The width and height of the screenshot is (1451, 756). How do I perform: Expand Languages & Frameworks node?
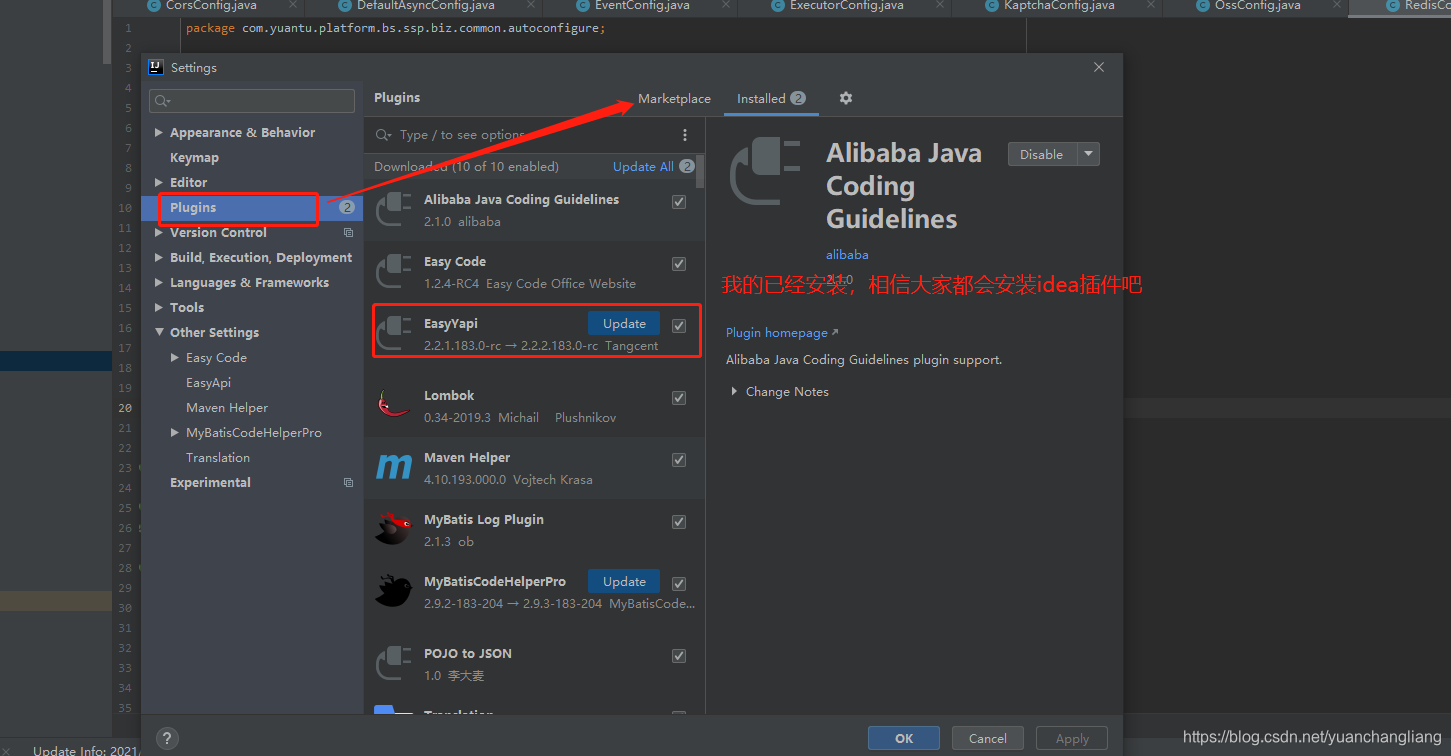click(x=159, y=283)
